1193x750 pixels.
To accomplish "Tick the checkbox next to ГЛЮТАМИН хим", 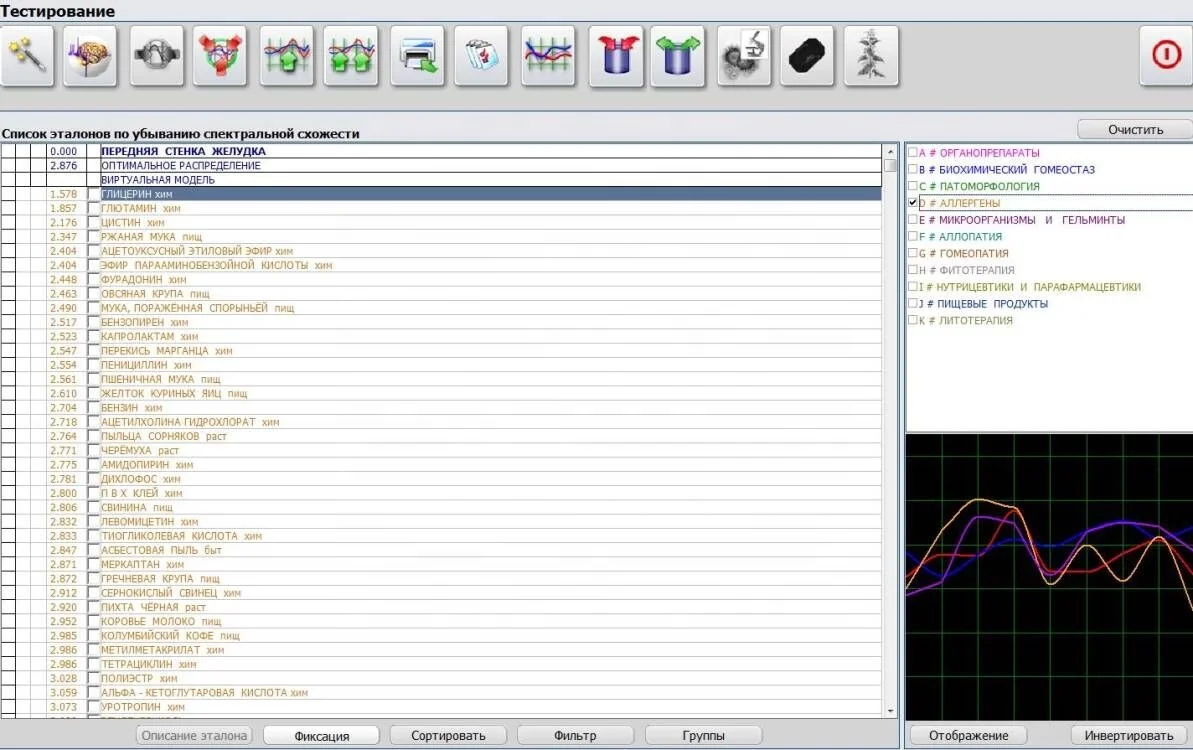I will [94, 209].
